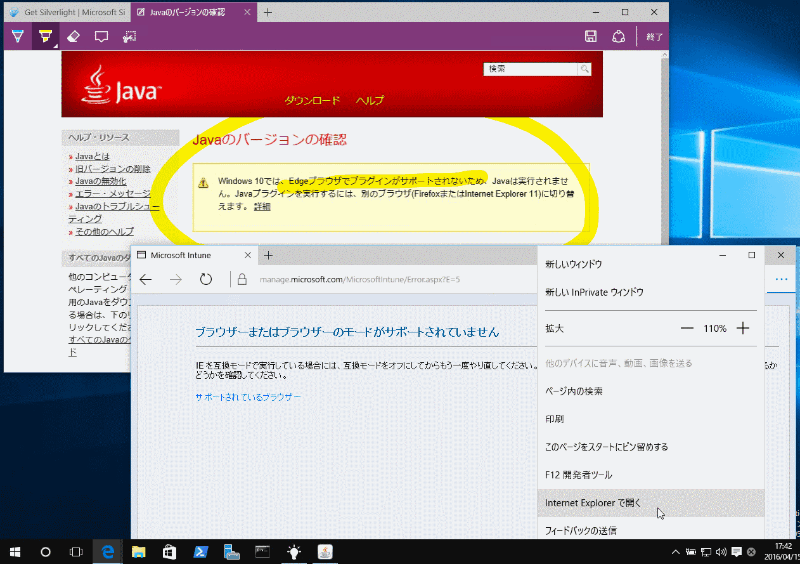Click the Java search magnifier icon

[x=585, y=68]
